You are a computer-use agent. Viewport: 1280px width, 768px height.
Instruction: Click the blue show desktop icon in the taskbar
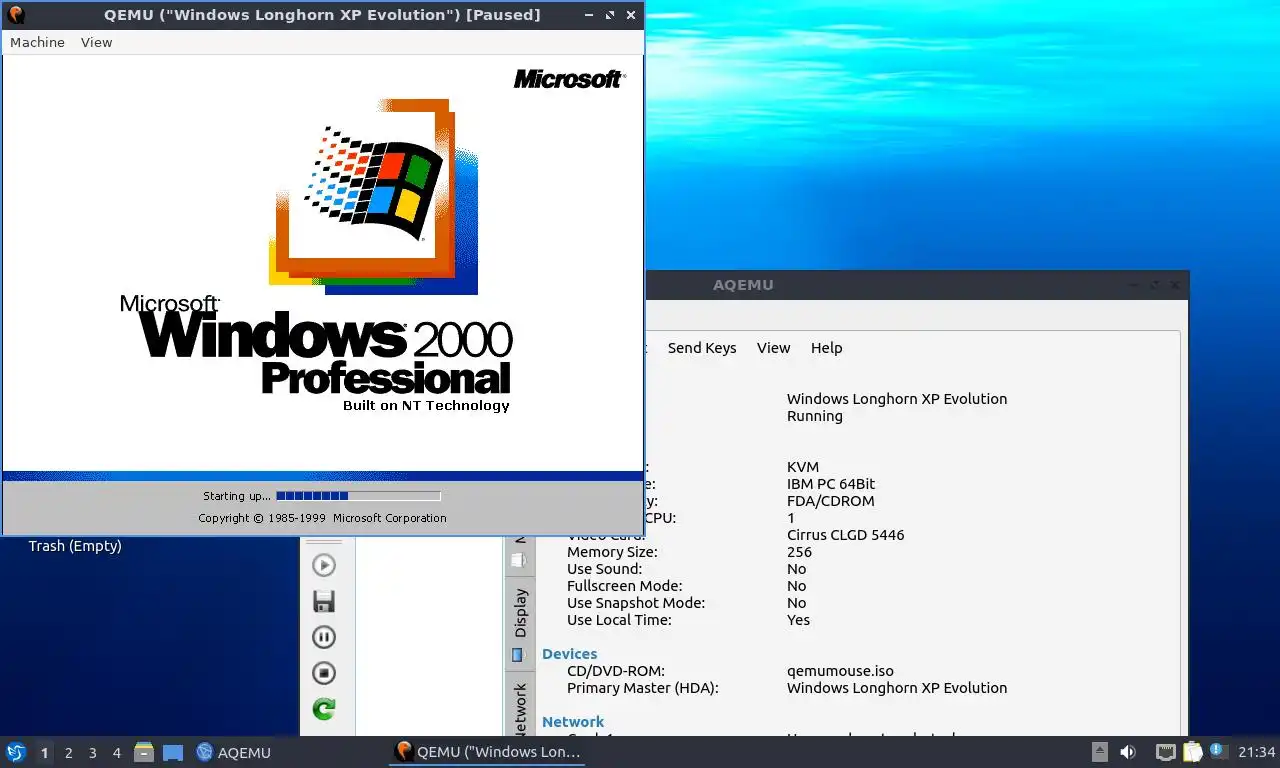click(173, 753)
